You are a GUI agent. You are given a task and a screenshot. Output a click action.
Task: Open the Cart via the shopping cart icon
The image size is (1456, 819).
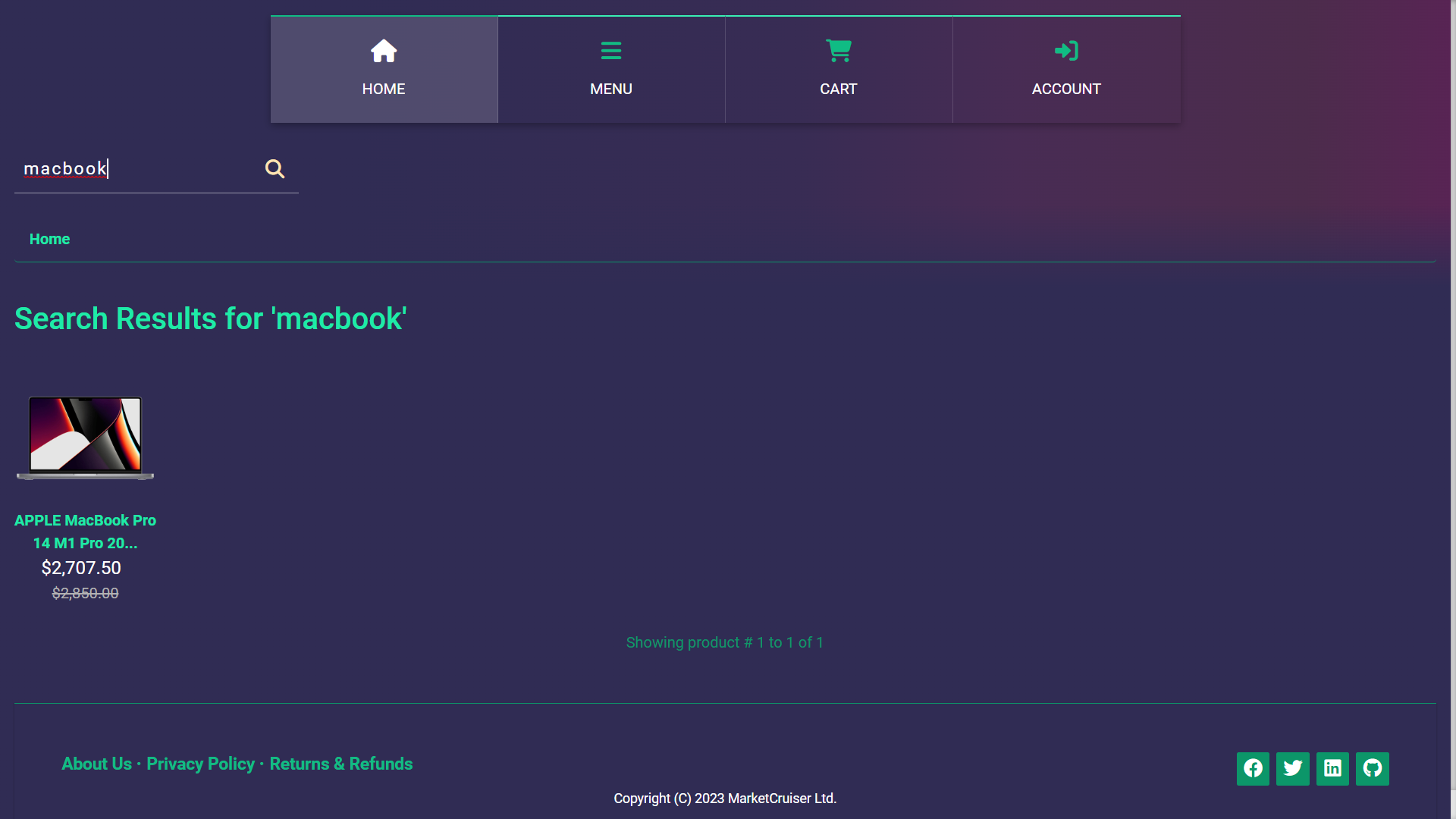coord(839,51)
